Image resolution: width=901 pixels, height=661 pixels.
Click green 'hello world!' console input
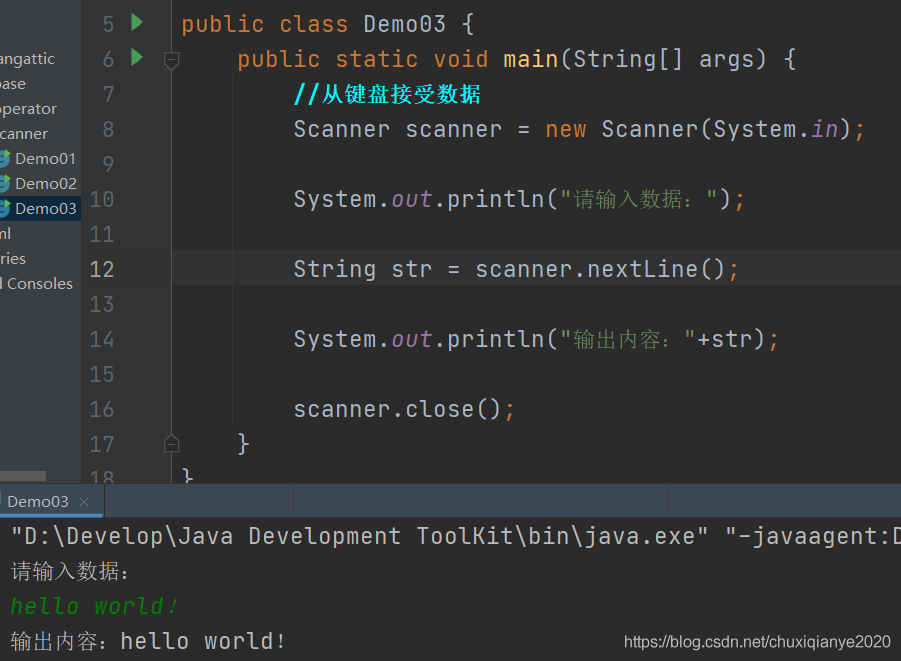pyautogui.click(x=94, y=606)
